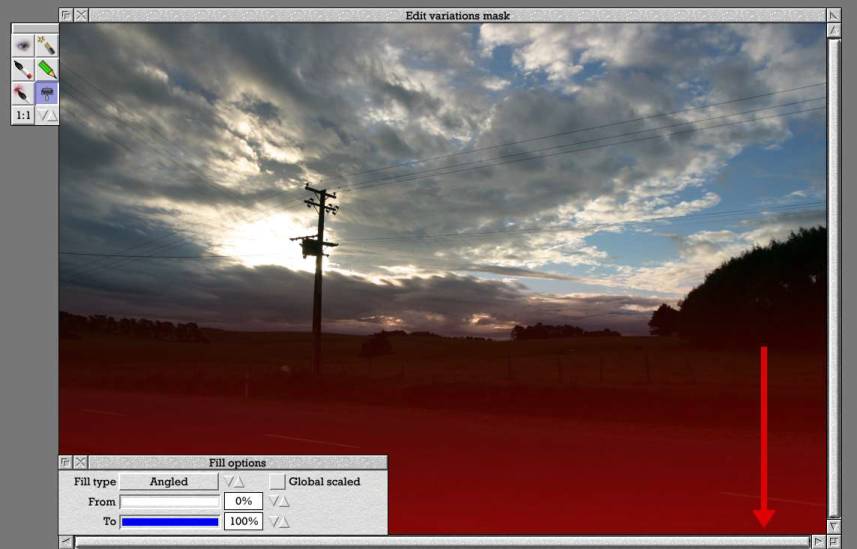Adjust the To percentage arrows

[x=279, y=521]
